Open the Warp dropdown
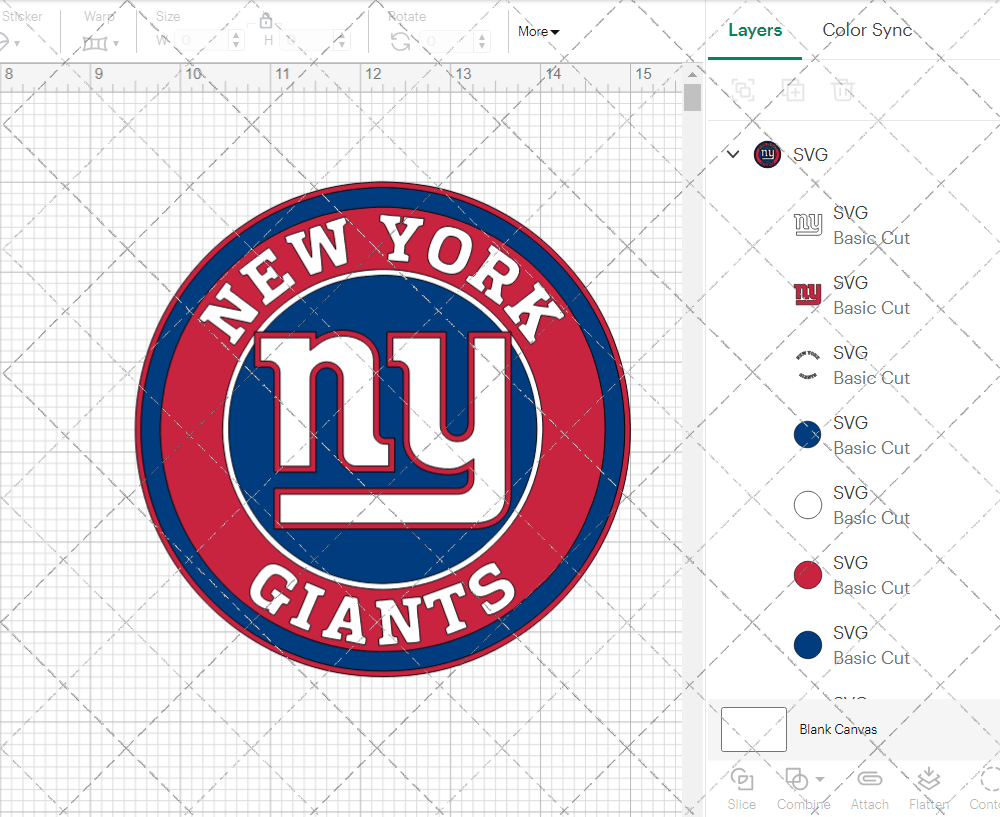Viewport: 1000px width, 817px height. point(102,43)
